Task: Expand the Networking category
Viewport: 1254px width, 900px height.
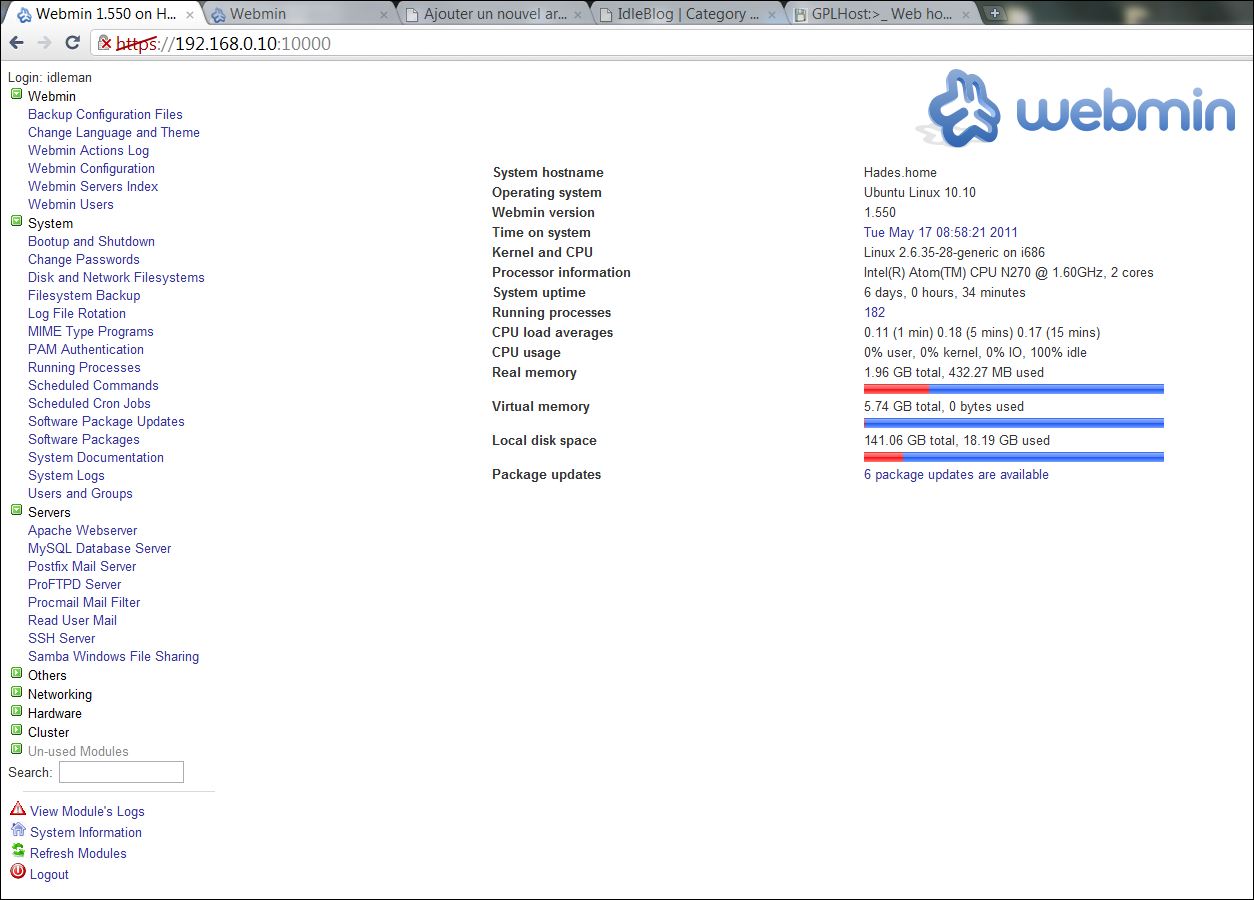Action: (15, 693)
